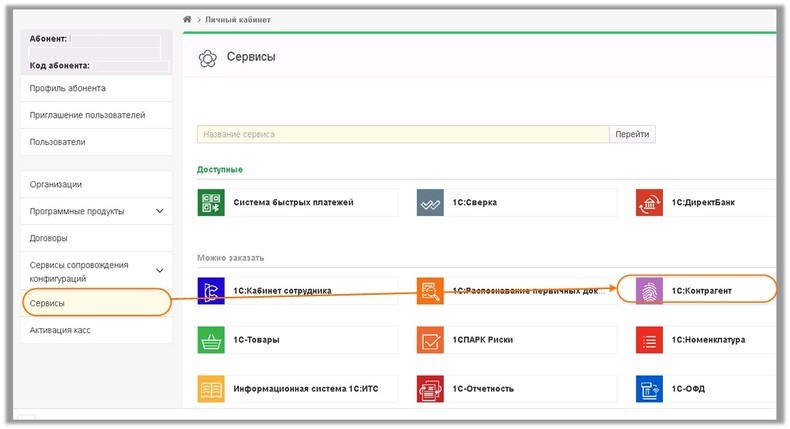Screen dimensions: 790x429
Task: Go to the home breadcrumb icon
Action: pos(187,19)
